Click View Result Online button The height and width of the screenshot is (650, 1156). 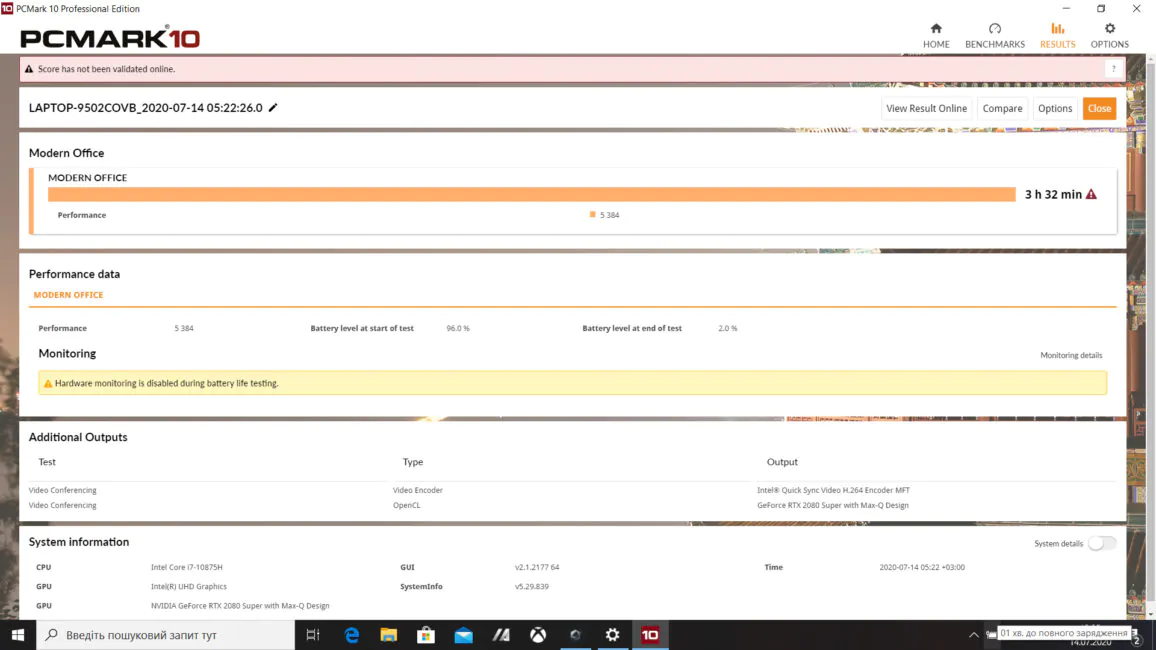926,108
